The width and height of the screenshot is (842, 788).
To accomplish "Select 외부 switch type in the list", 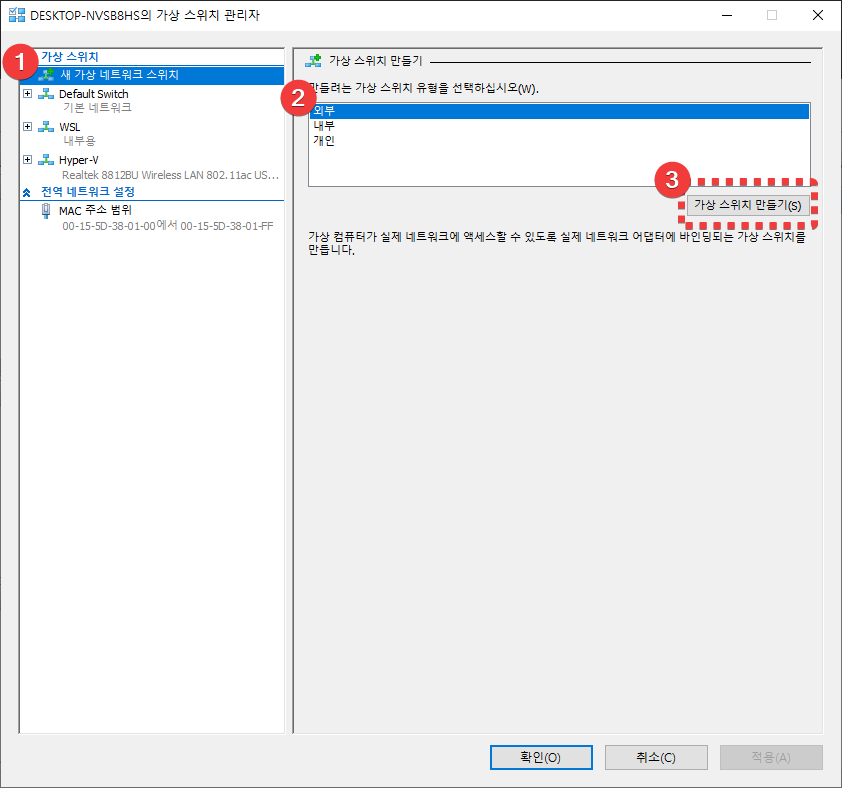I will [324, 111].
